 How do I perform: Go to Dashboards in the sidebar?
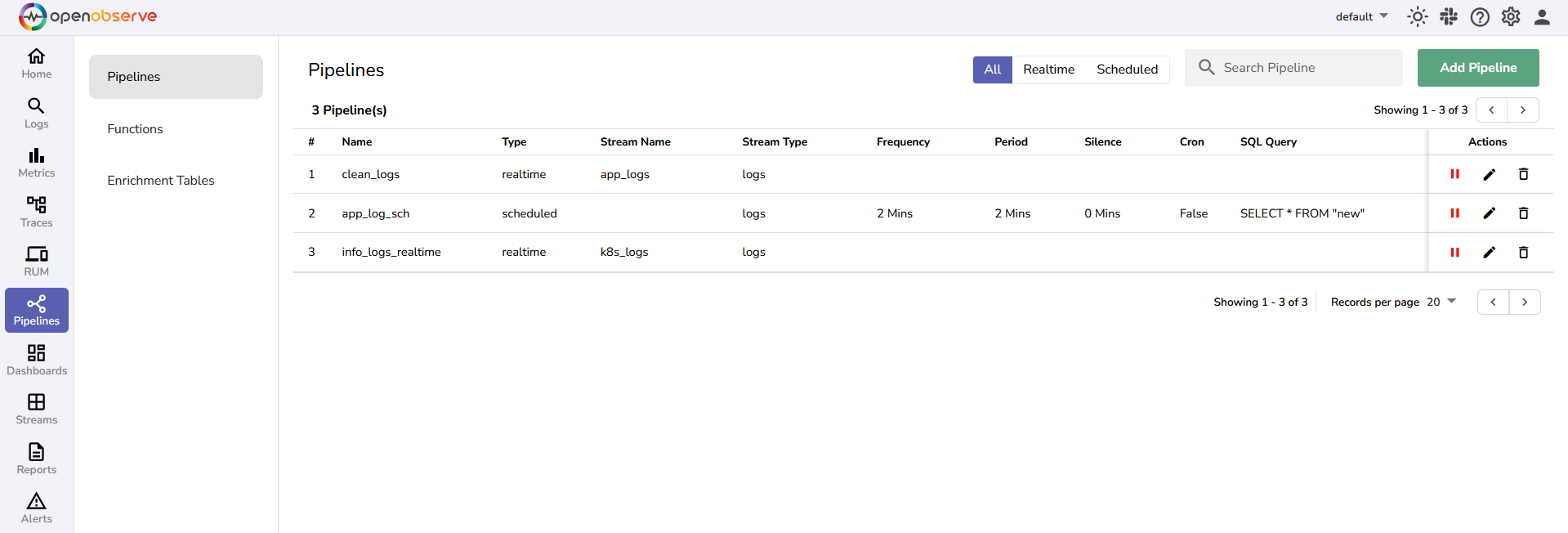click(37, 360)
